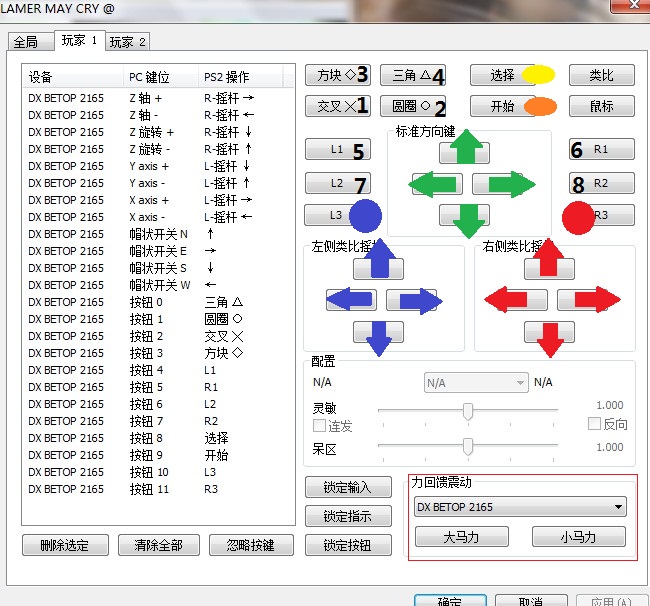Open the 全局 tab
Viewport: 650px width, 606px height.
click(x=25, y=42)
